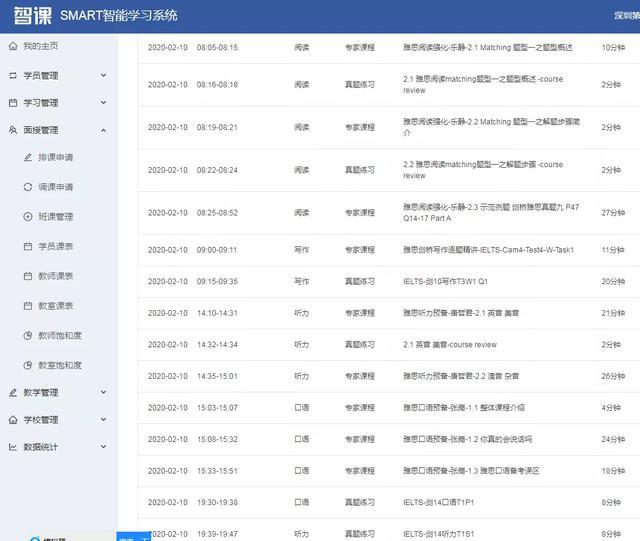This screenshot has width=640, height=541.
Task: Expand the 数据统计 menu chevron
Action: [104, 447]
